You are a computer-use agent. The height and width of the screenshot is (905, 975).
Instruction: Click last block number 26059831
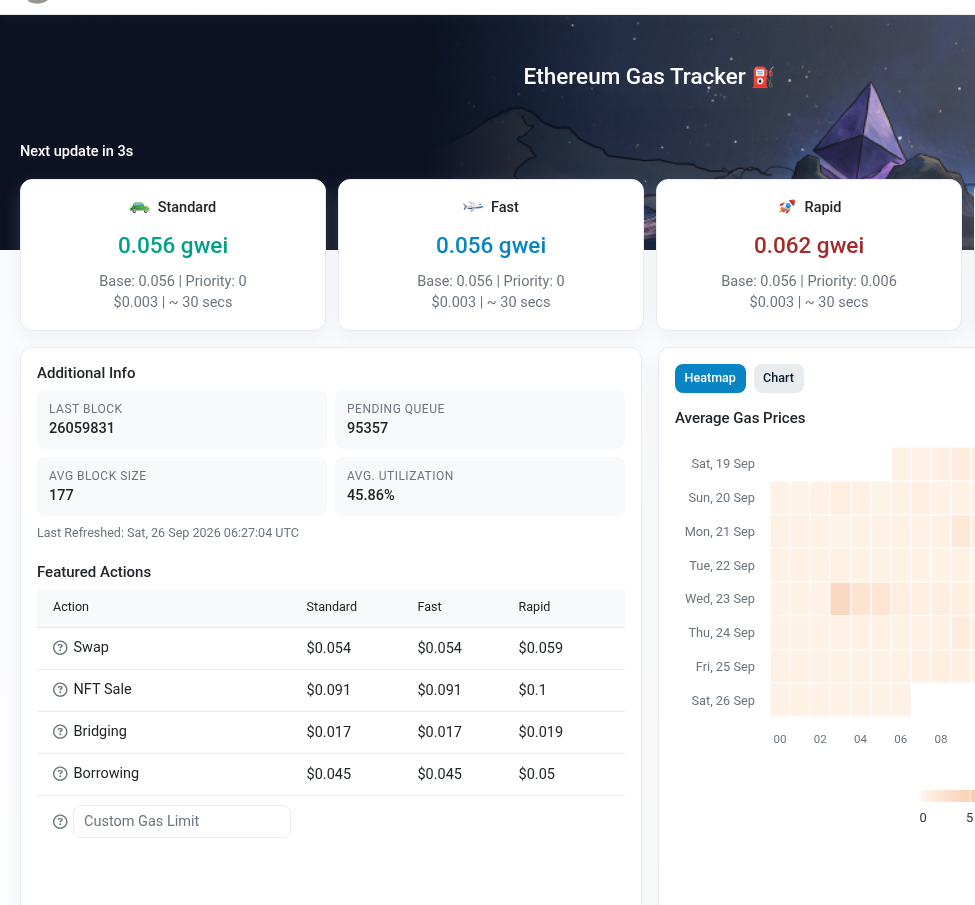[x=81, y=428]
